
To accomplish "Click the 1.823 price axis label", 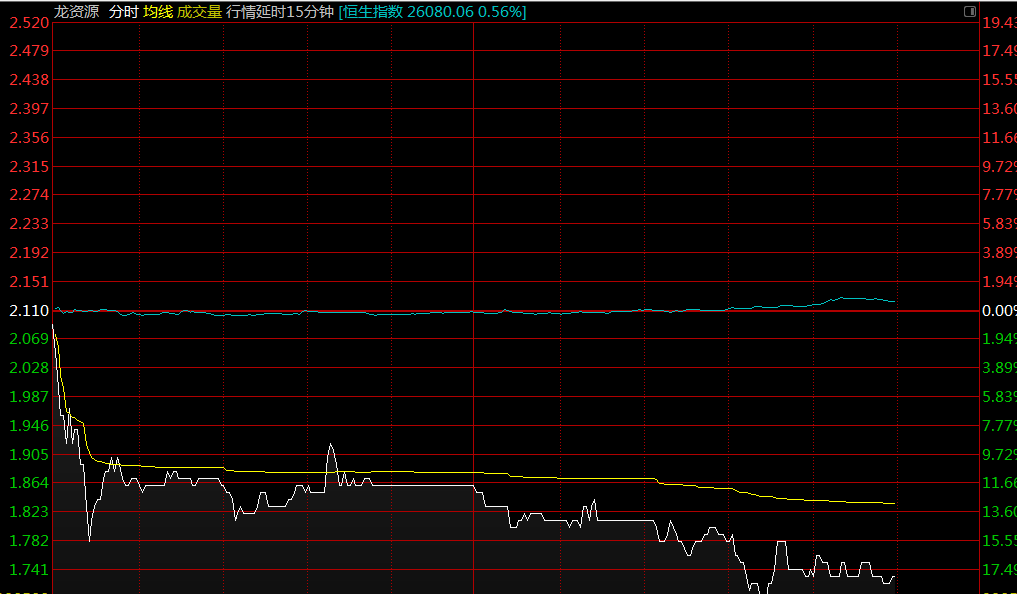I will (x=28, y=512).
